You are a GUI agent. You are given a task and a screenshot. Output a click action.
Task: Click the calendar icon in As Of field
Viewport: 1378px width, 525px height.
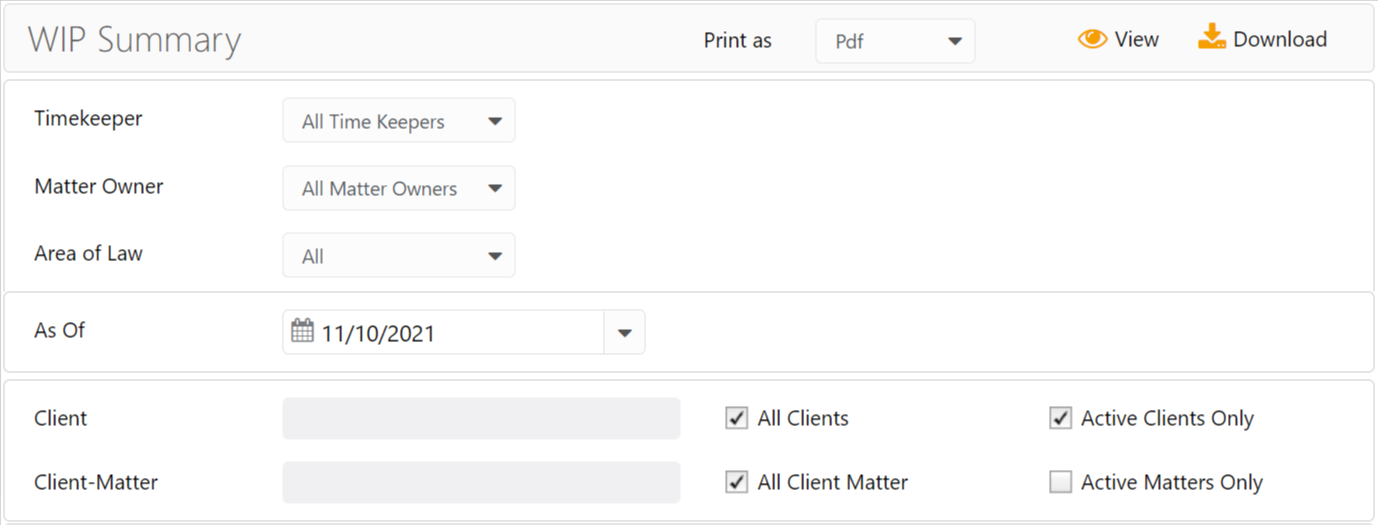[302, 331]
